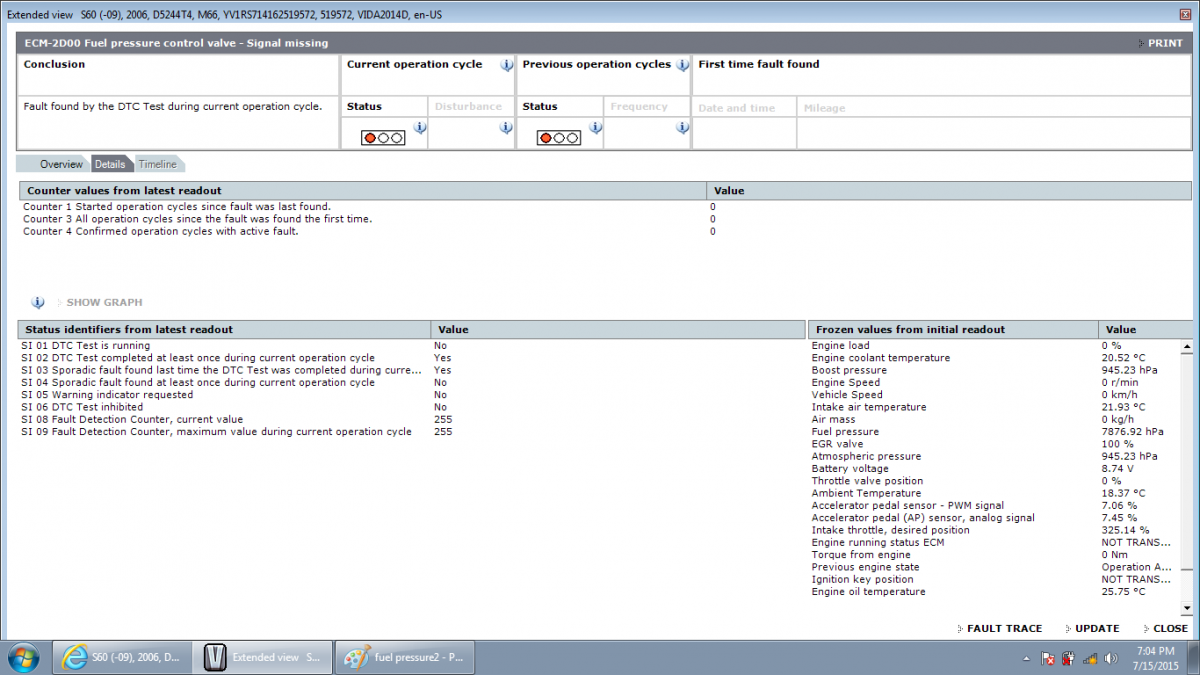Open the Windows Start menu
The width and height of the screenshot is (1200, 675).
[x=22, y=657]
